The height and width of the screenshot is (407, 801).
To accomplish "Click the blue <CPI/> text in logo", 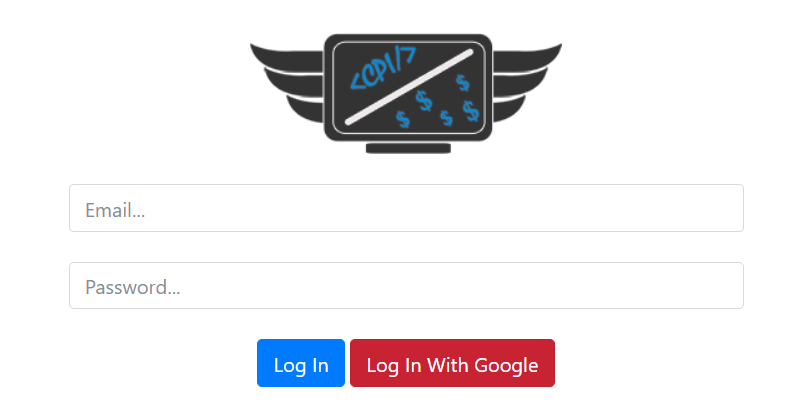I will 383,68.
